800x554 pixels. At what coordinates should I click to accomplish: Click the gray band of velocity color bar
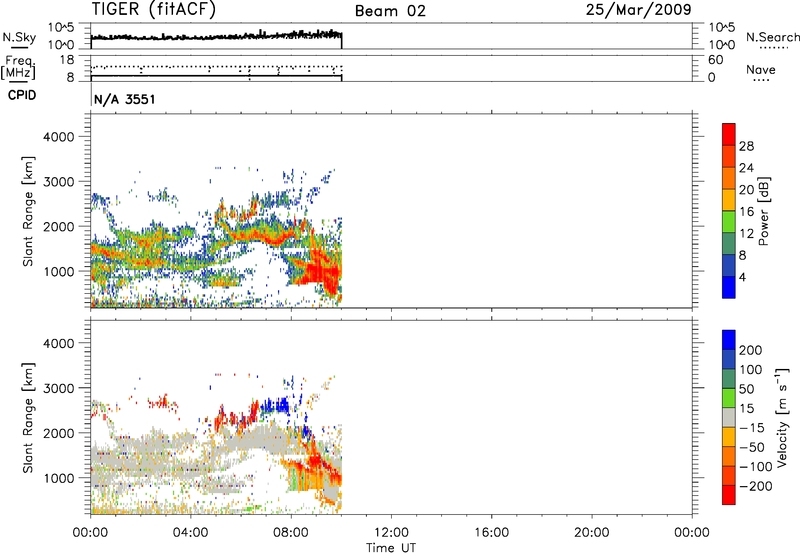[x=729, y=418]
